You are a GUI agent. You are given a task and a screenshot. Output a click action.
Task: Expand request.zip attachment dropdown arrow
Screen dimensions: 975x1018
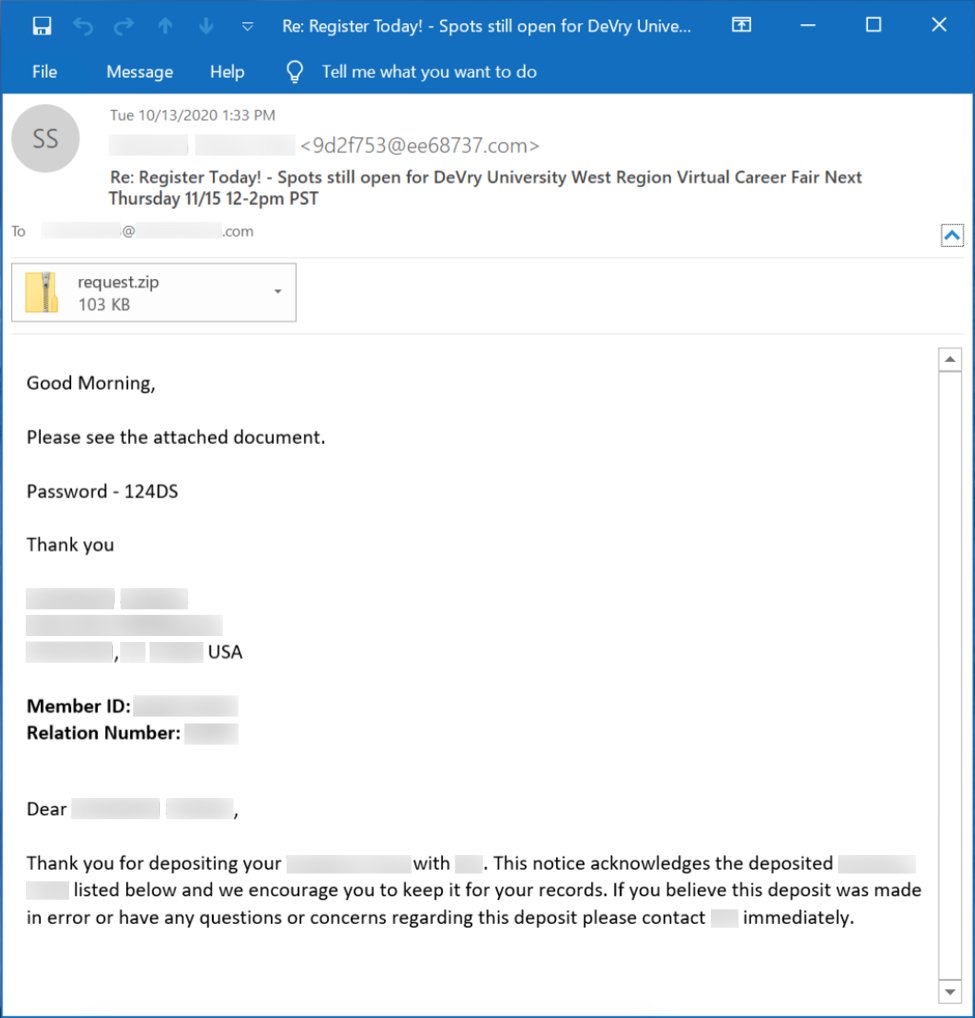pyautogui.click(x=277, y=292)
